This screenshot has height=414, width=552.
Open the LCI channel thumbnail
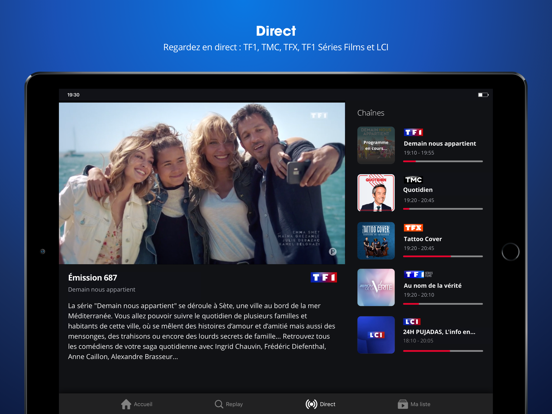click(x=376, y=335)
